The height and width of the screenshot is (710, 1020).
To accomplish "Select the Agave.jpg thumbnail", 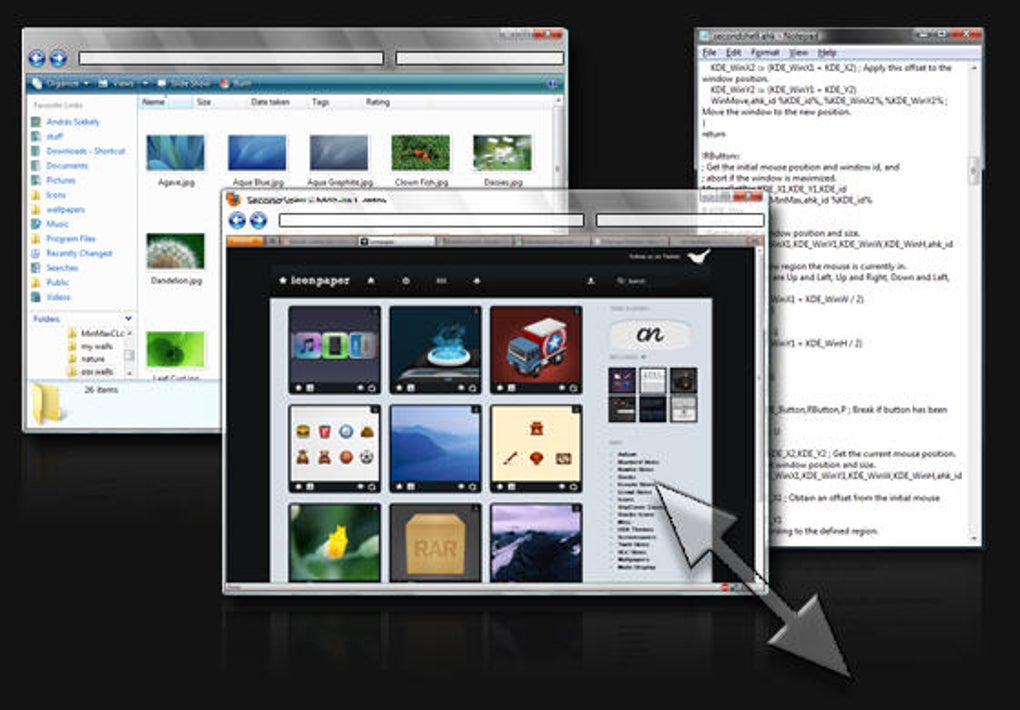I will click(176, 153).
